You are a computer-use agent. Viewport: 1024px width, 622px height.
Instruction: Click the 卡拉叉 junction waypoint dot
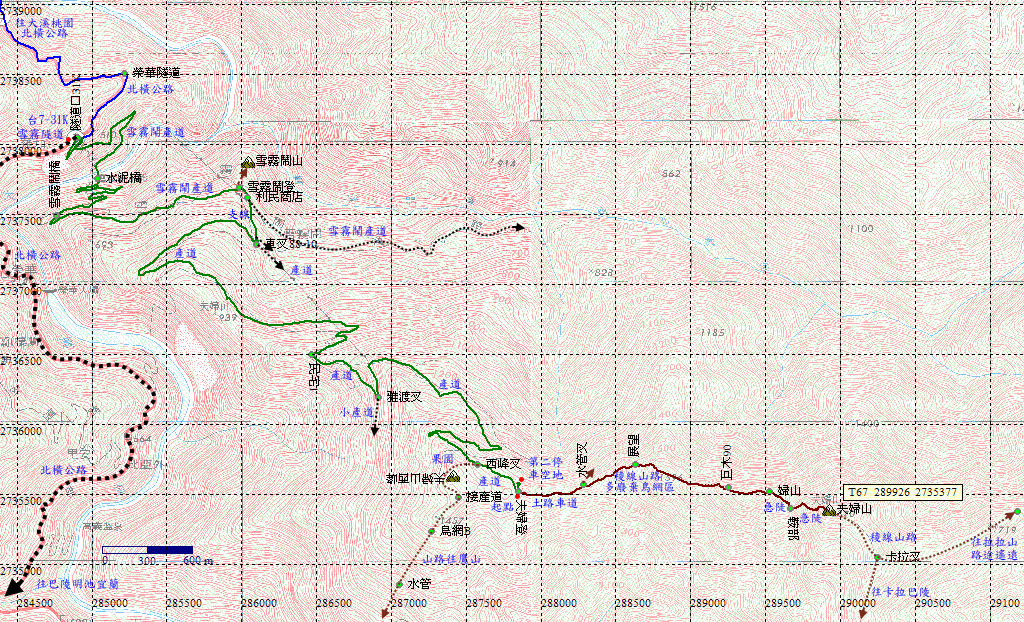tap(877, 557)
